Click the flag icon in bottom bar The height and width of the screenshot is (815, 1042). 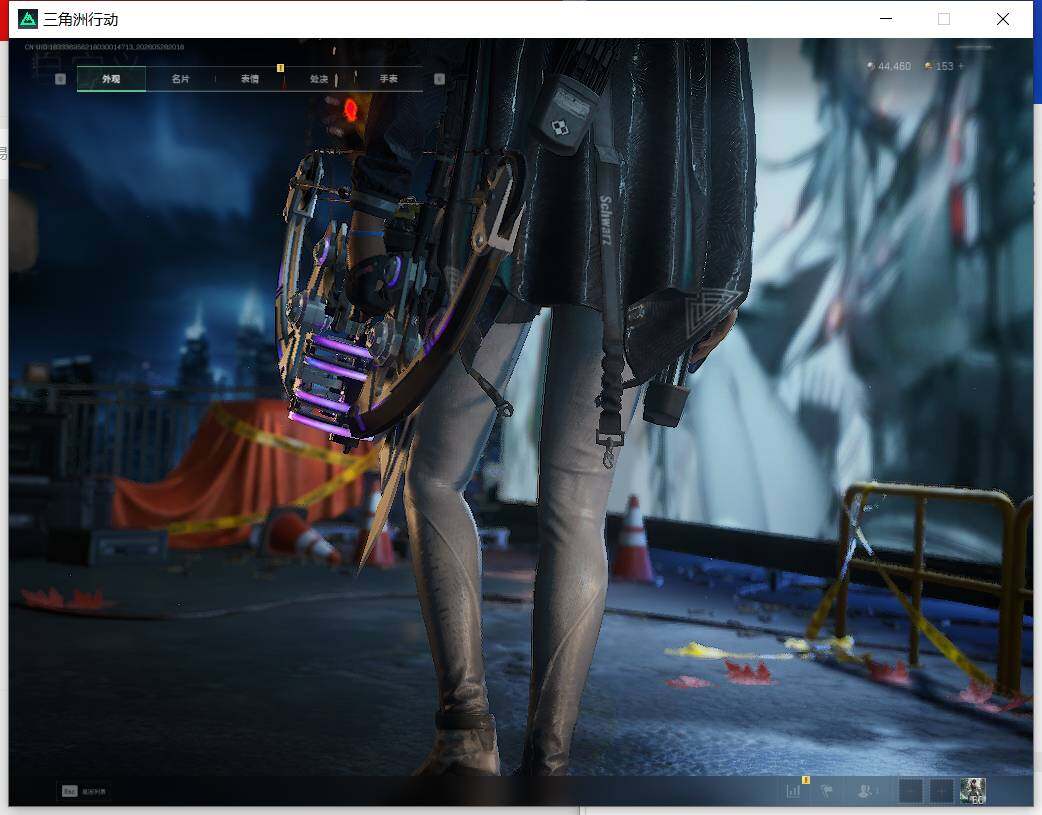tap(827, 791)
